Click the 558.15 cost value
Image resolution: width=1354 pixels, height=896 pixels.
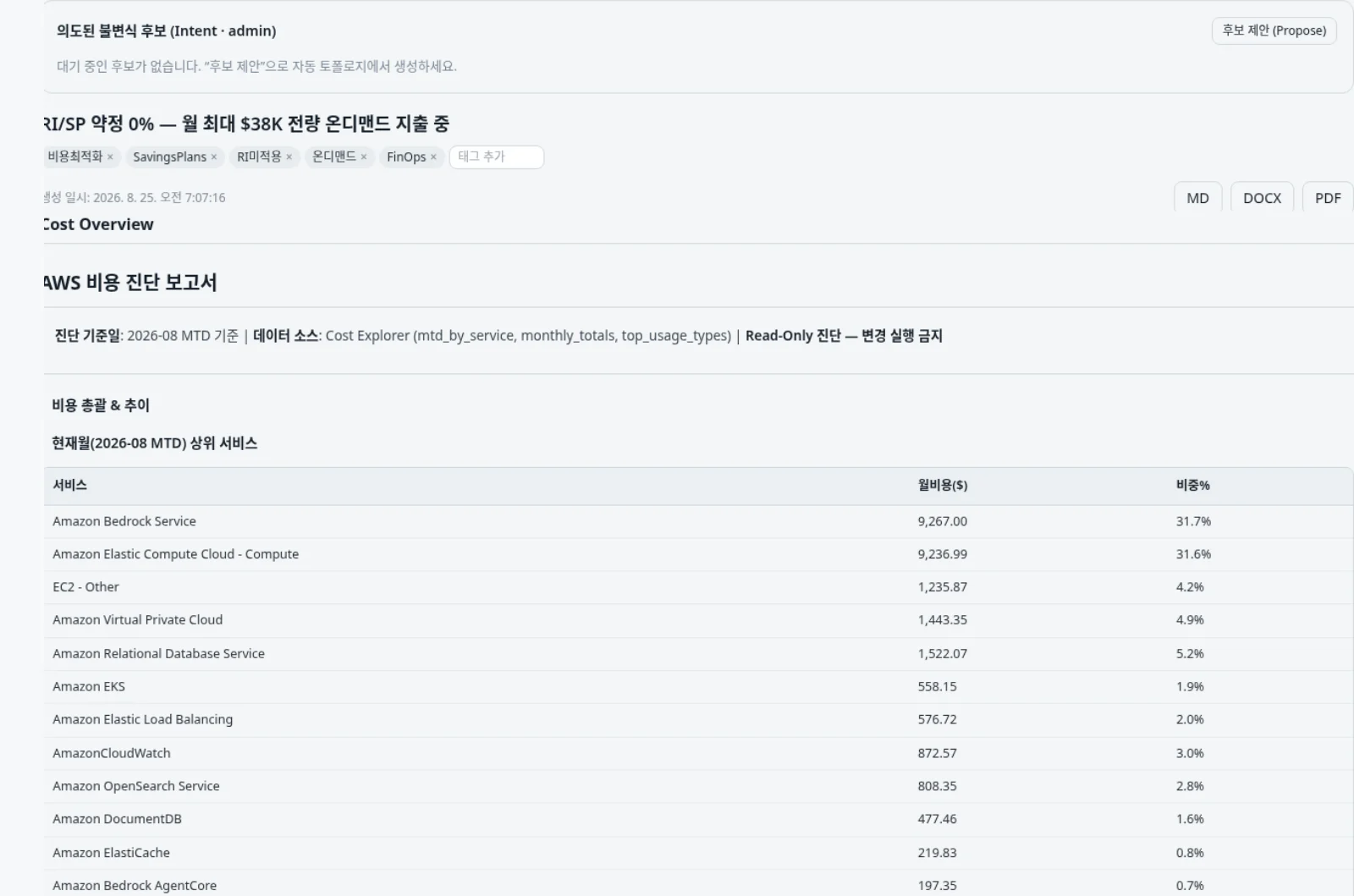tap(937, 687)
